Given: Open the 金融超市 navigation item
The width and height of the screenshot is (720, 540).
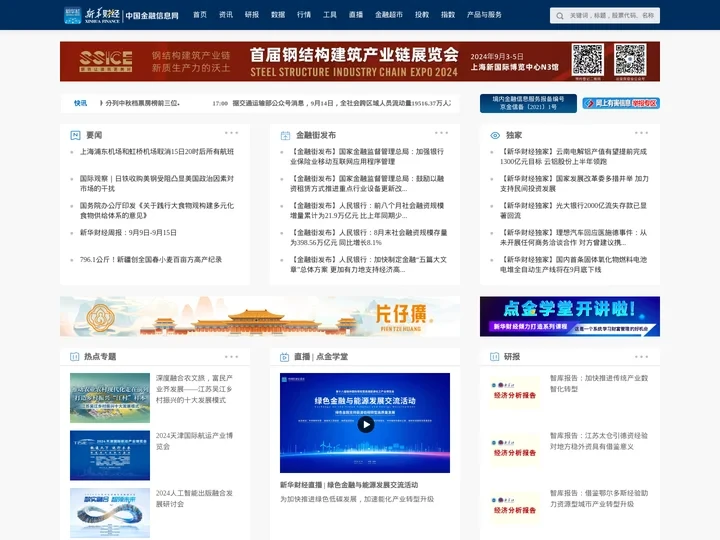Looking at the screenshot, I should tap(389, 15).
